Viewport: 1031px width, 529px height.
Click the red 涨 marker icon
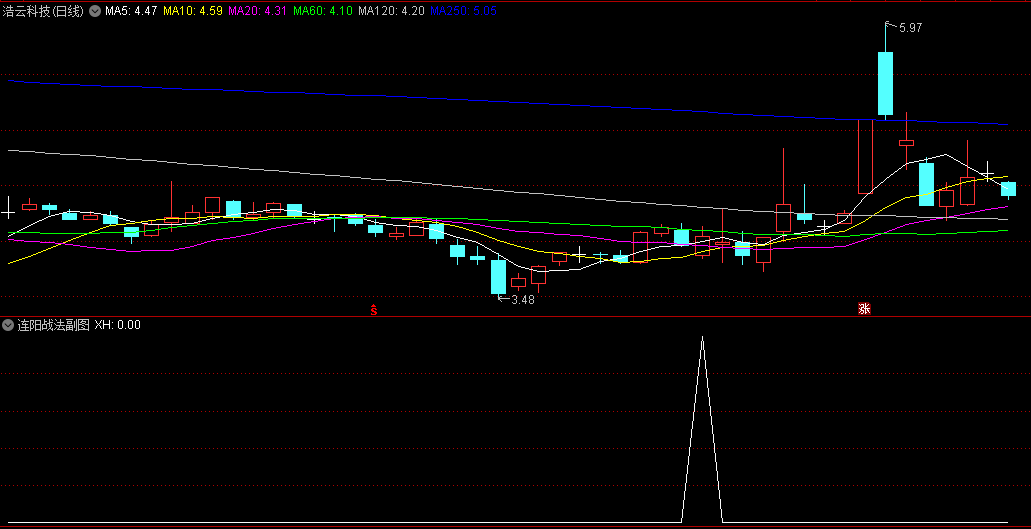[864, 309]
